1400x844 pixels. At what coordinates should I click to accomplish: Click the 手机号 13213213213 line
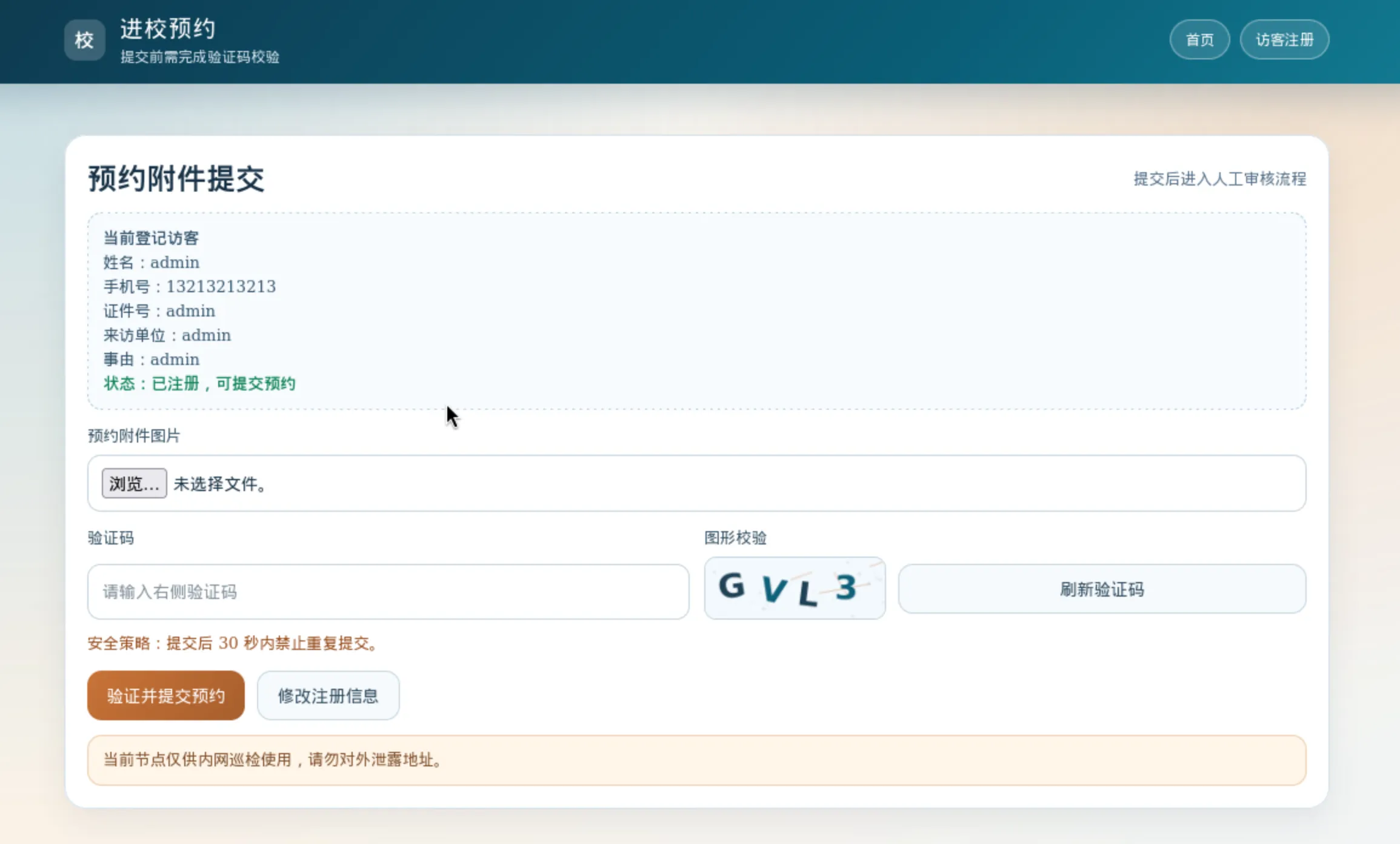(x=190, y=287)
